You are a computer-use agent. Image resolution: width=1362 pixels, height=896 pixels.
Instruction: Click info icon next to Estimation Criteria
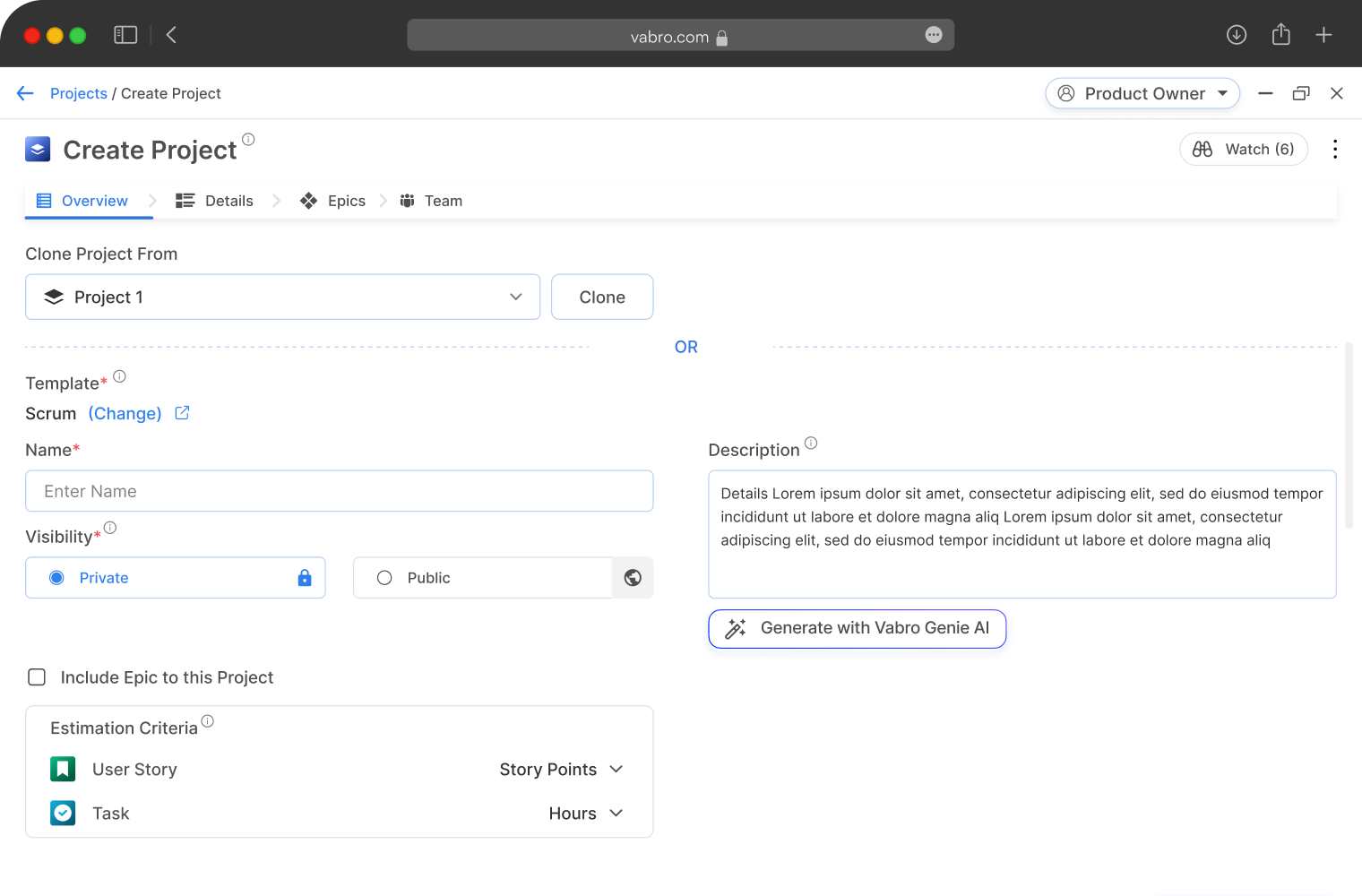point(208,721)
